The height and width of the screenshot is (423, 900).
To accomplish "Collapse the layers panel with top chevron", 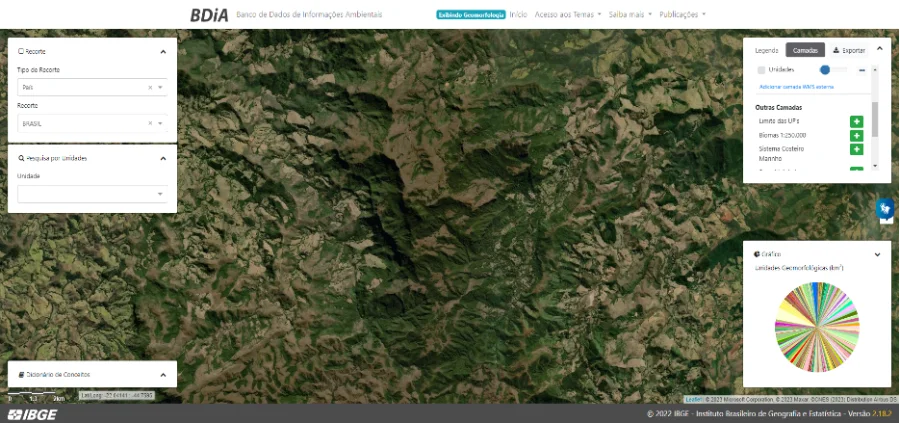I will click(879, 49).
